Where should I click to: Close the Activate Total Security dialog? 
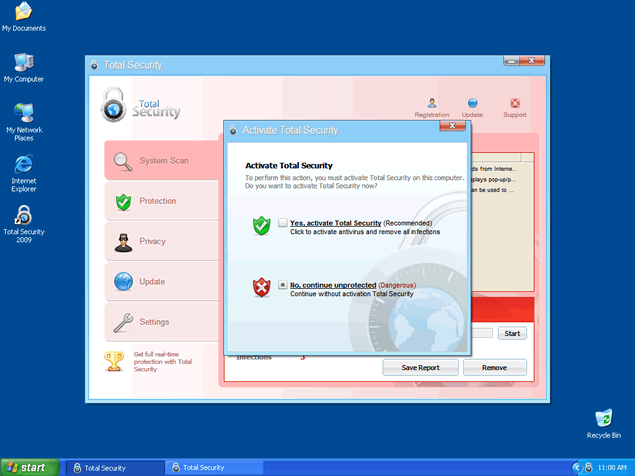click(x=452, y=128)
